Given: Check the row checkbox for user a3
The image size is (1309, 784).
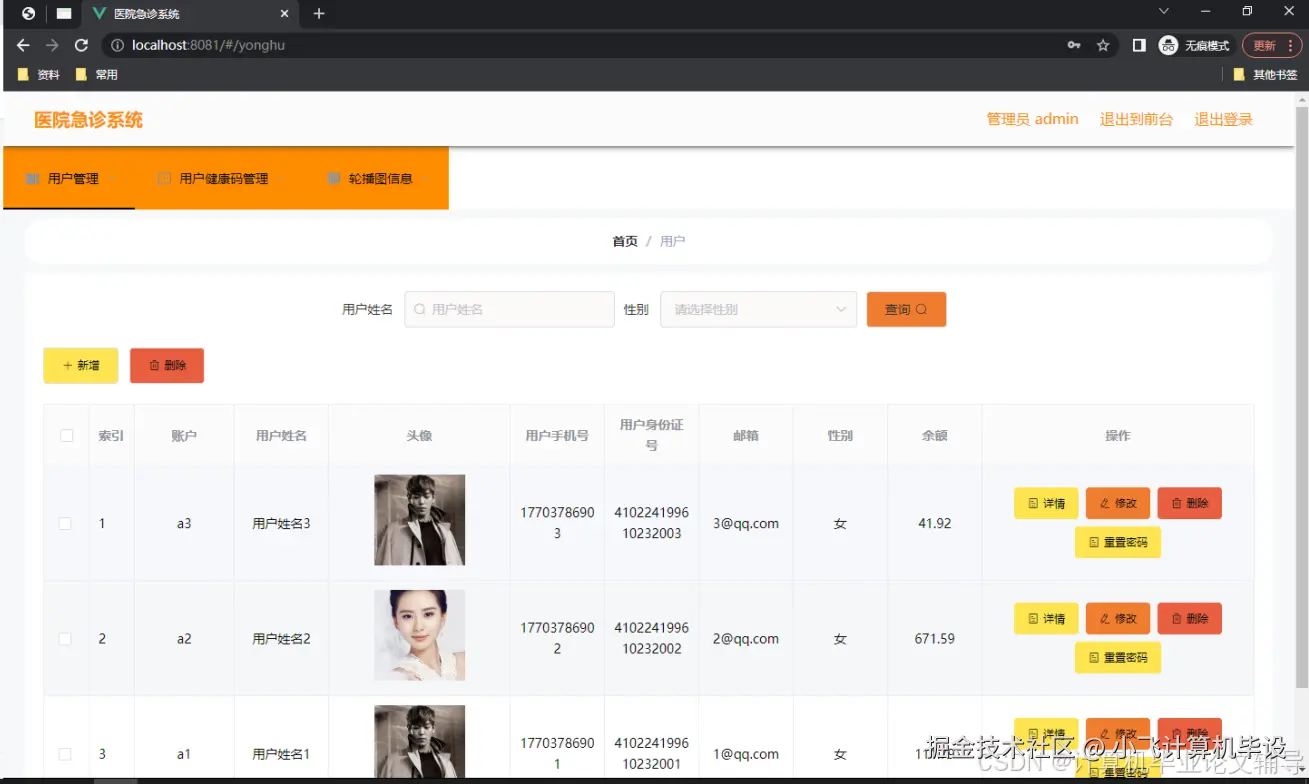Looking at the screenshot, I should click(65, 523).
